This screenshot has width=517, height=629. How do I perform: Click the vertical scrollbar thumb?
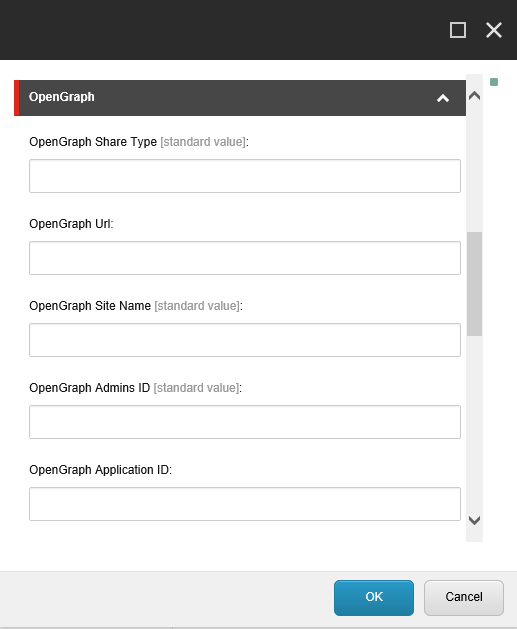(474, 284)
